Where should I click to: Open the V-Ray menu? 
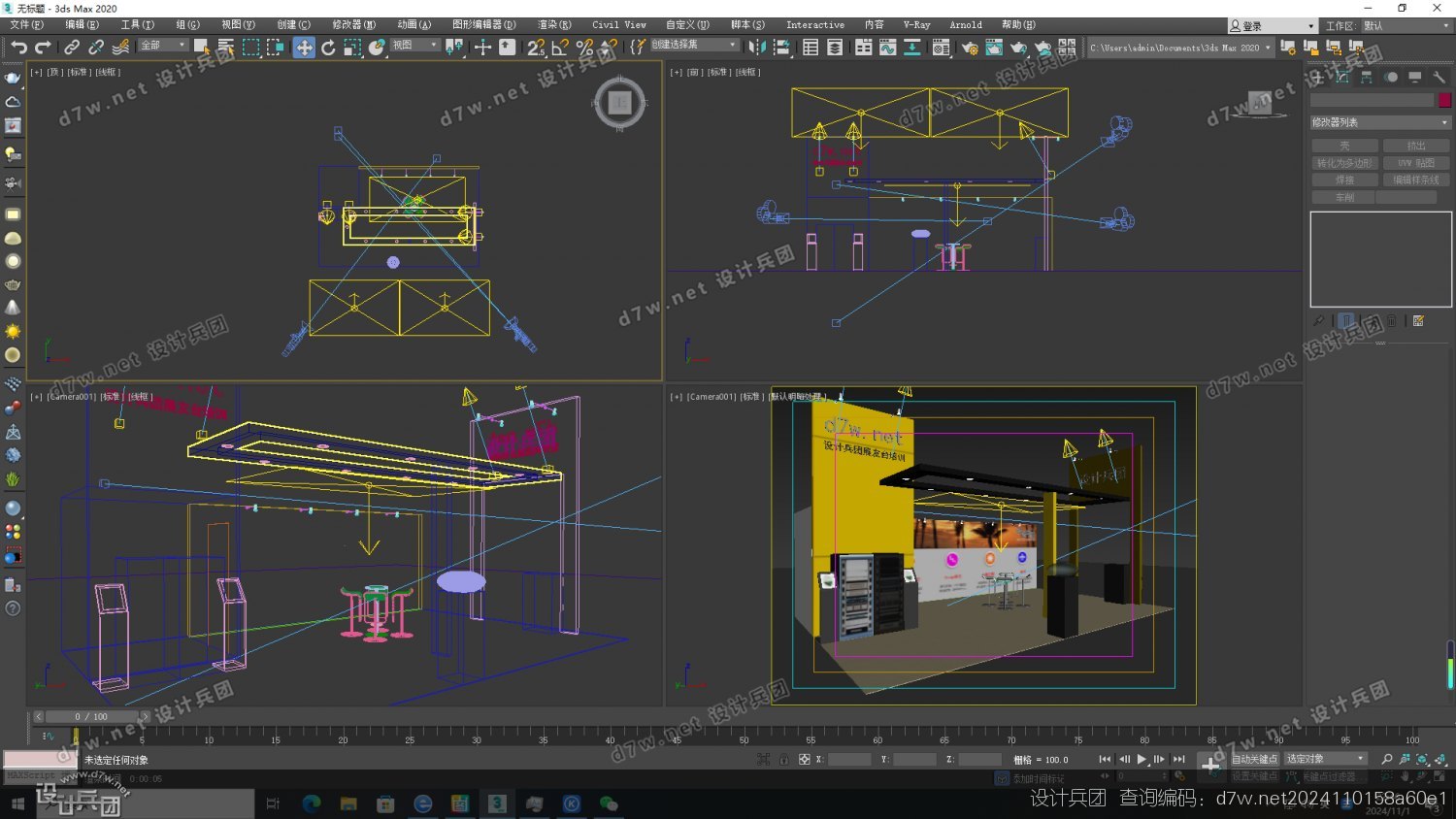pos(916,25)
